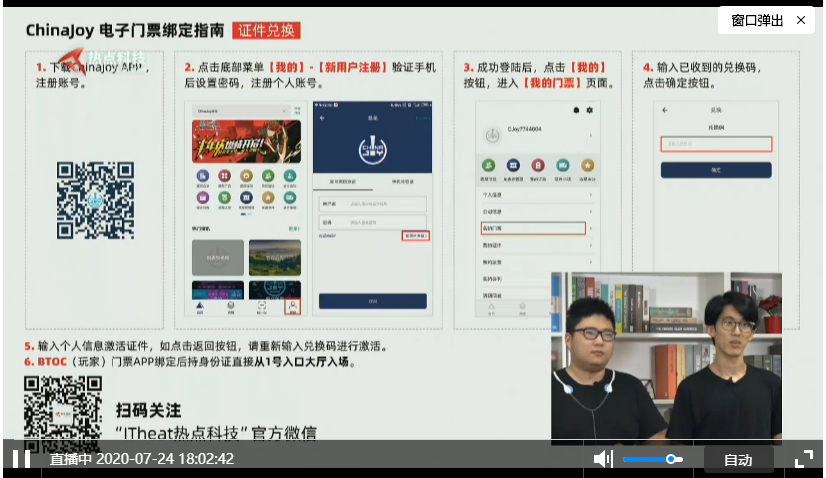The height and width of the screenshot is (478, 826).
Task: Click the volume slider handle
Action: coord(671,459)
